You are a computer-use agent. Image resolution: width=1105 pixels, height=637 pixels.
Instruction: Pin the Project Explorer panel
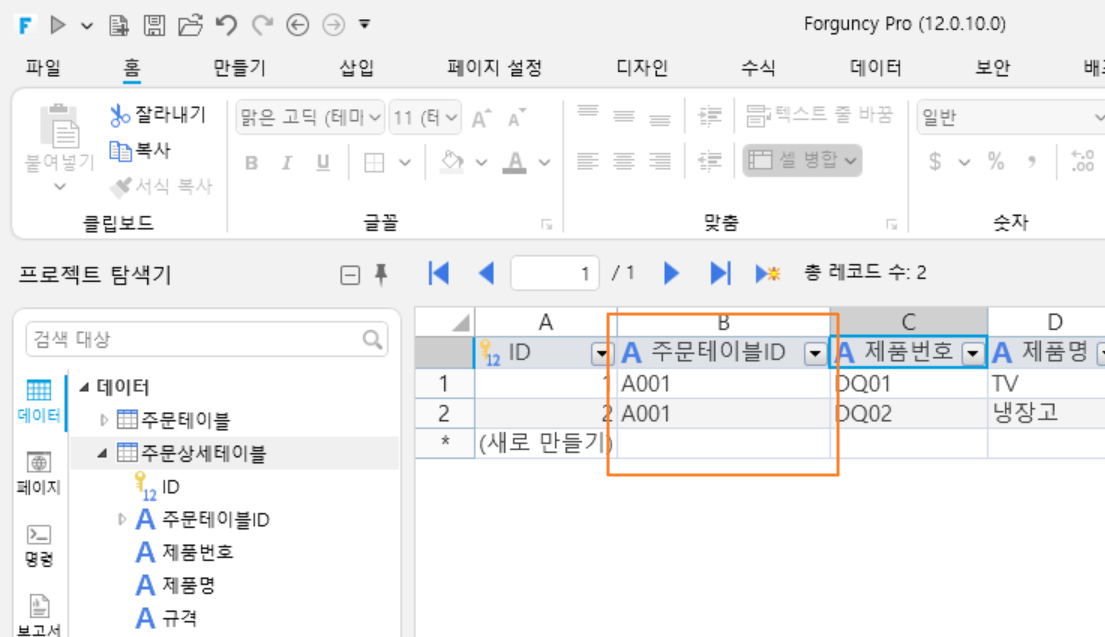point(381,274)
